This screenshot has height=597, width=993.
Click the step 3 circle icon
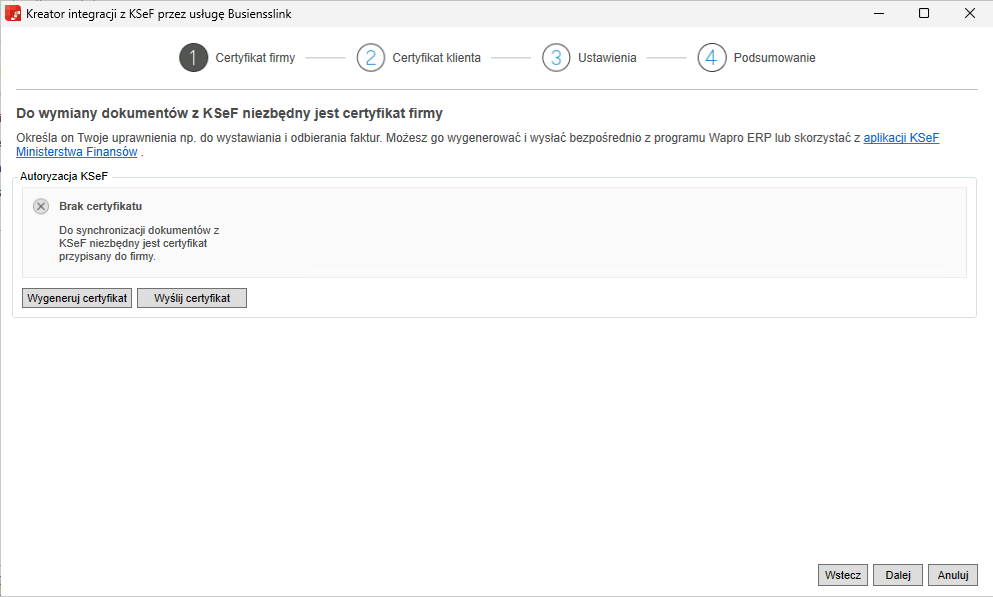tap(556, 58)
